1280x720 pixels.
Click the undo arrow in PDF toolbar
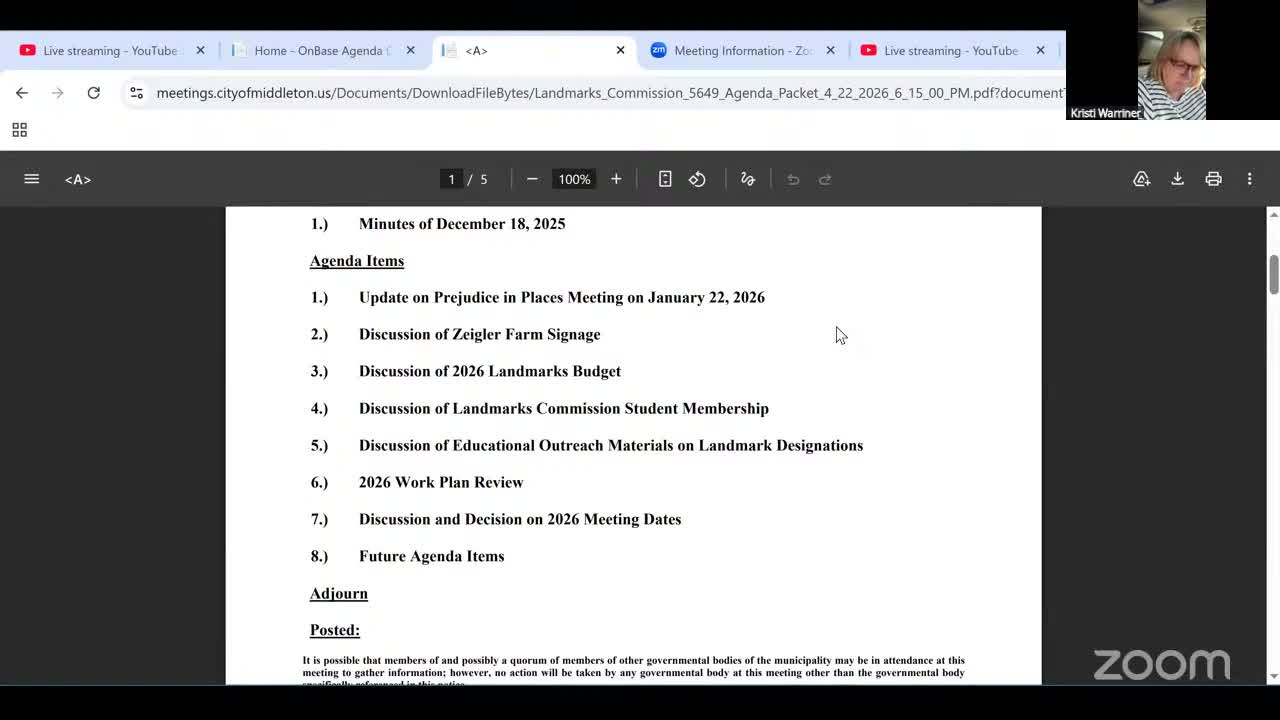click(793, 179)
